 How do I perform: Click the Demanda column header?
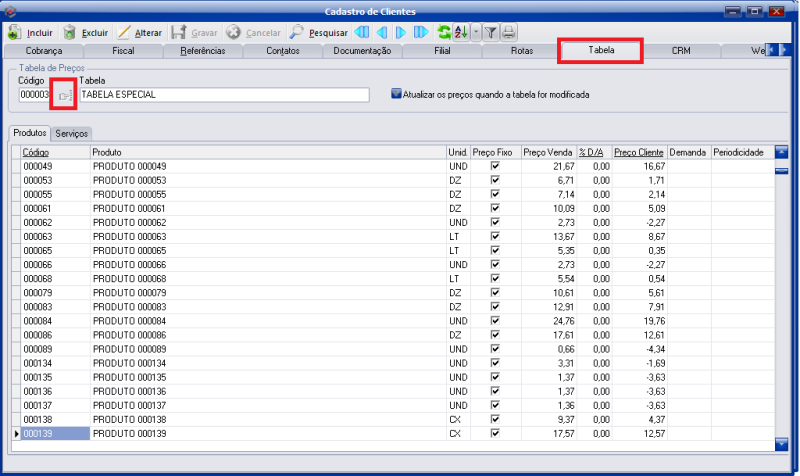tap(689, 153)
